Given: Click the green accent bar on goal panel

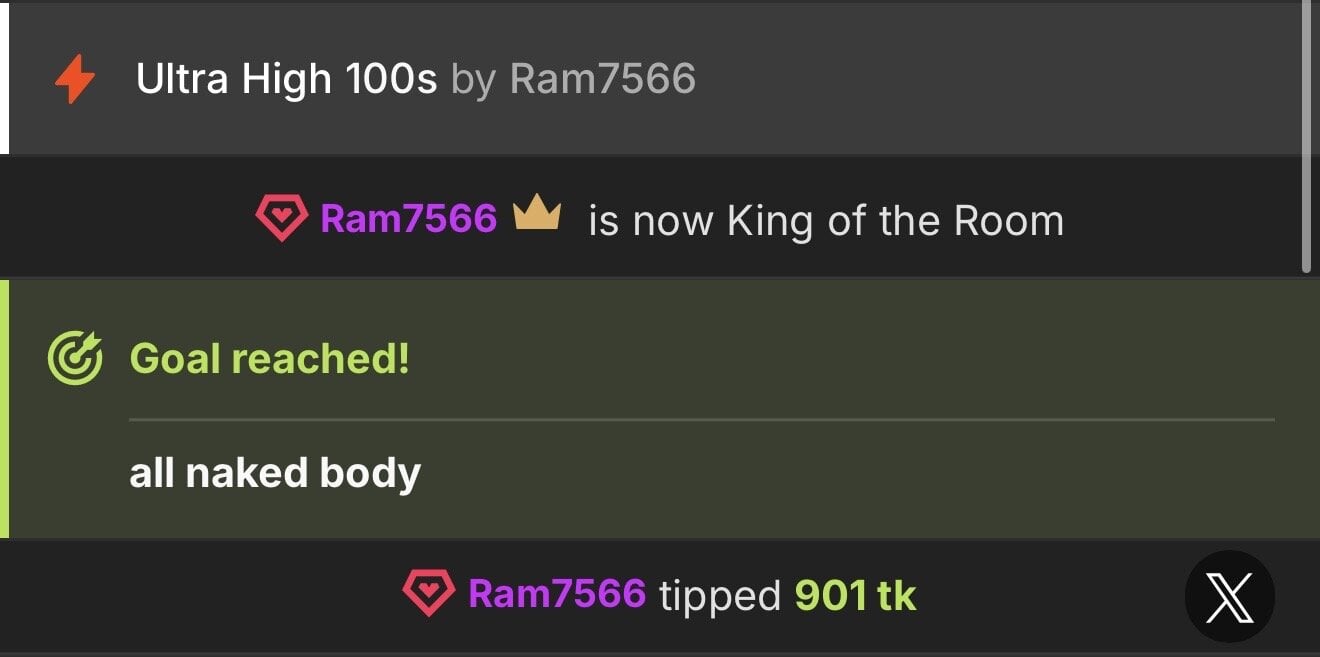Looking at the screenshot, I should click(4, 408).
